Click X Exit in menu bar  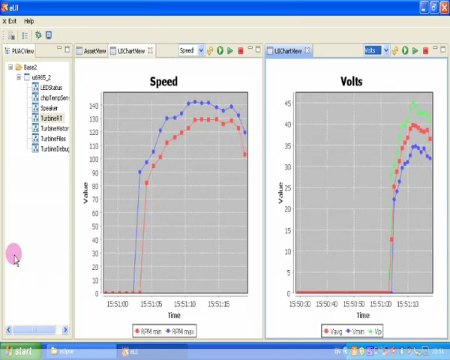[x=9, y=21]
